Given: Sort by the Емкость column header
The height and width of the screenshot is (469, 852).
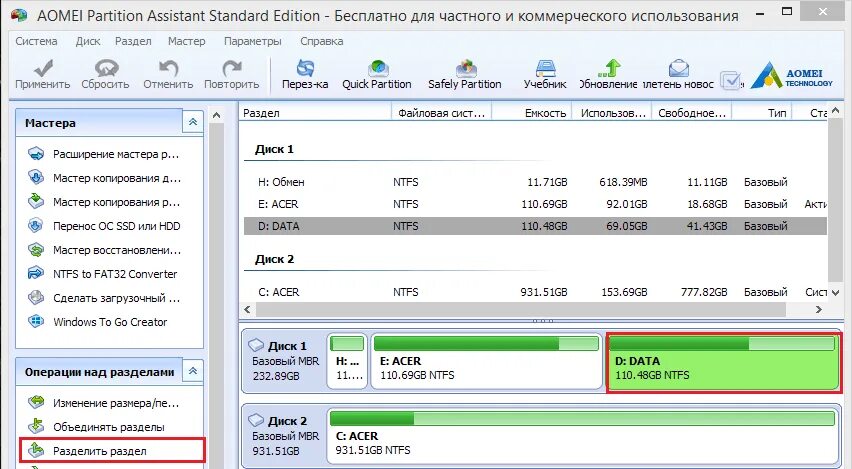Looking at the screenshot, I should click(x=532, y=113).
